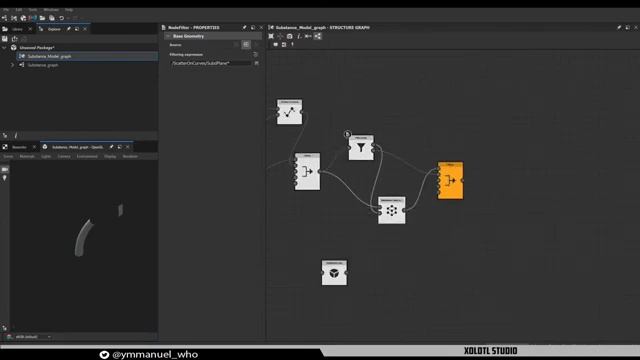Click the align nodes icon in graph toolbar
Viewport: 640px width, 360px height.
308,36
